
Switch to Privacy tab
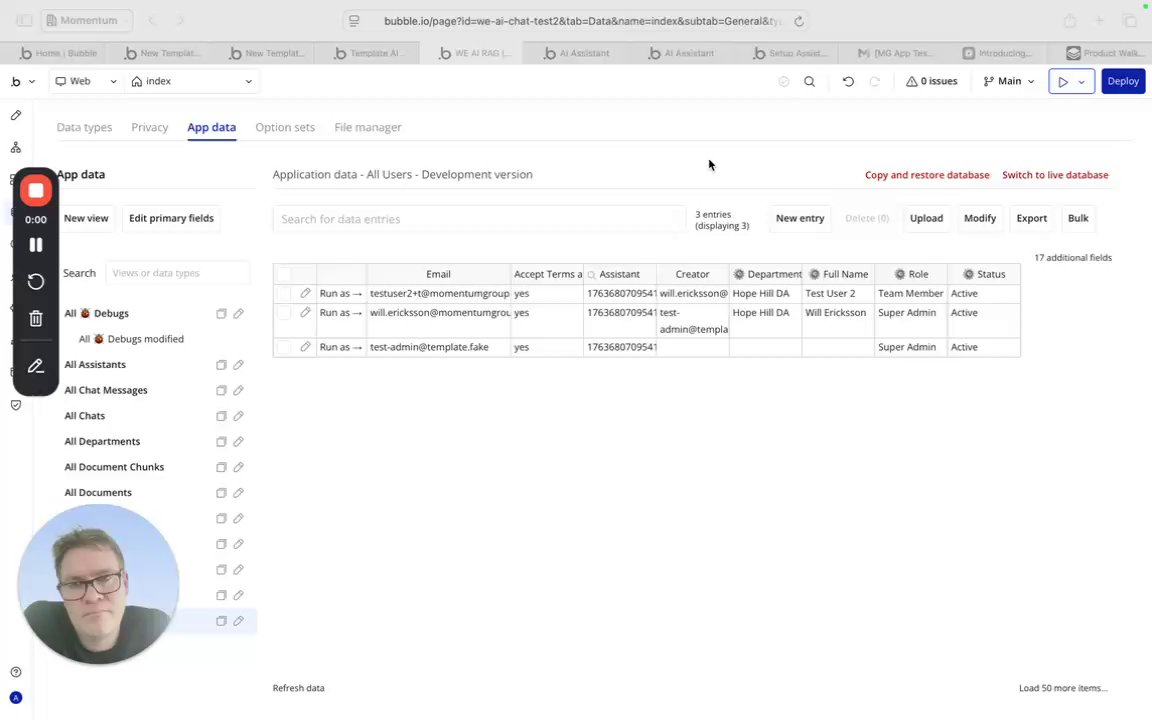click(x=149, y=127)
